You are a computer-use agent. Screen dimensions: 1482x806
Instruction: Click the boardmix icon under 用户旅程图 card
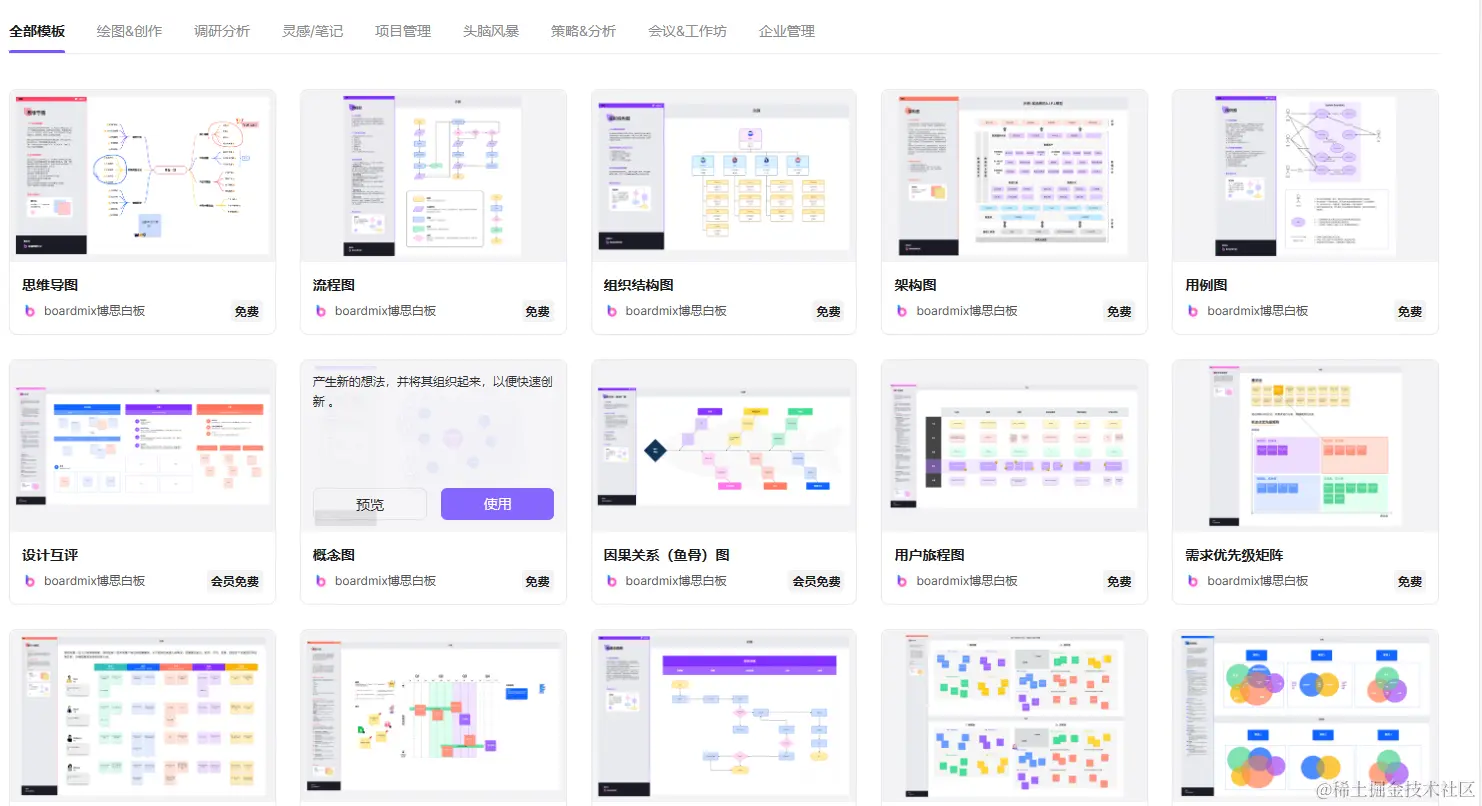click(901, 581)
